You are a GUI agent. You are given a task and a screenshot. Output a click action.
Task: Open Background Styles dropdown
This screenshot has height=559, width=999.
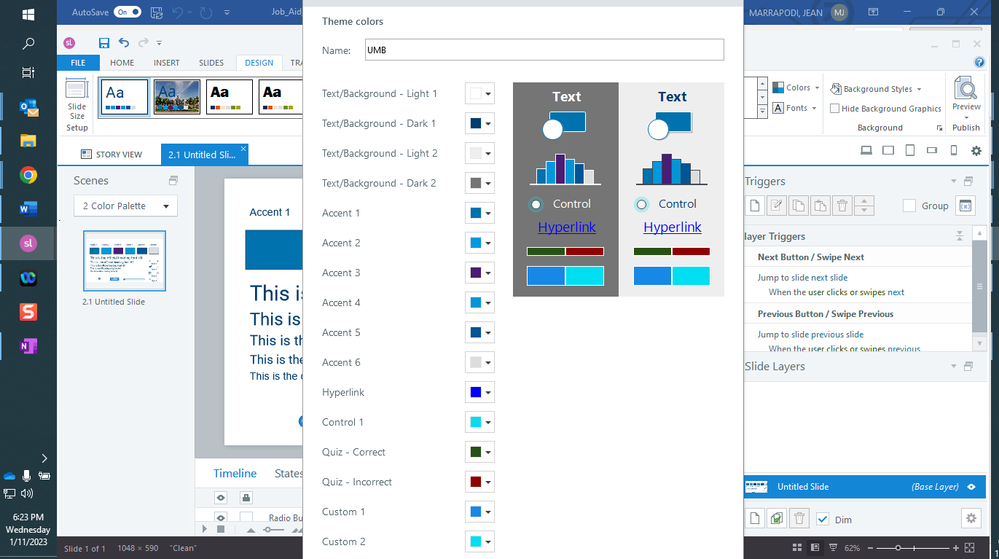point(876,89)
